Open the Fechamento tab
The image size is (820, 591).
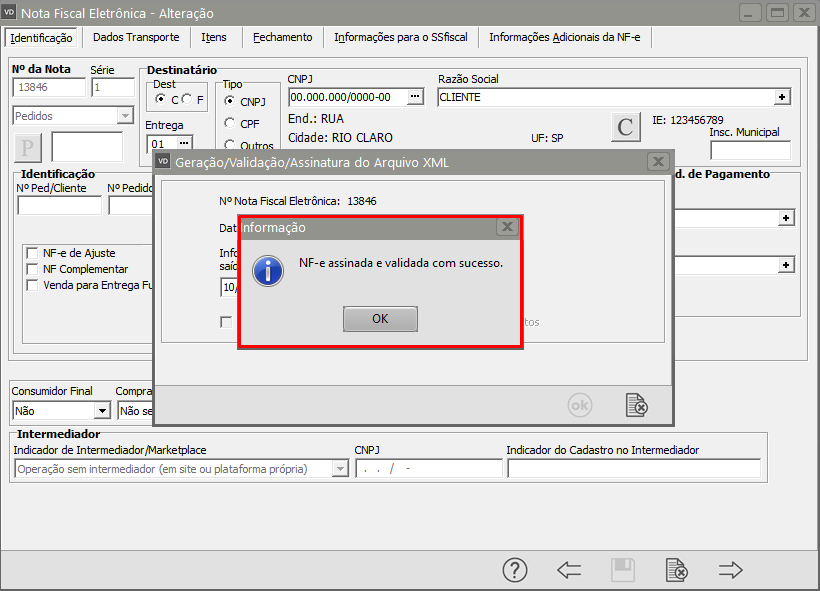pyautogui.click(x=282, y=37)
